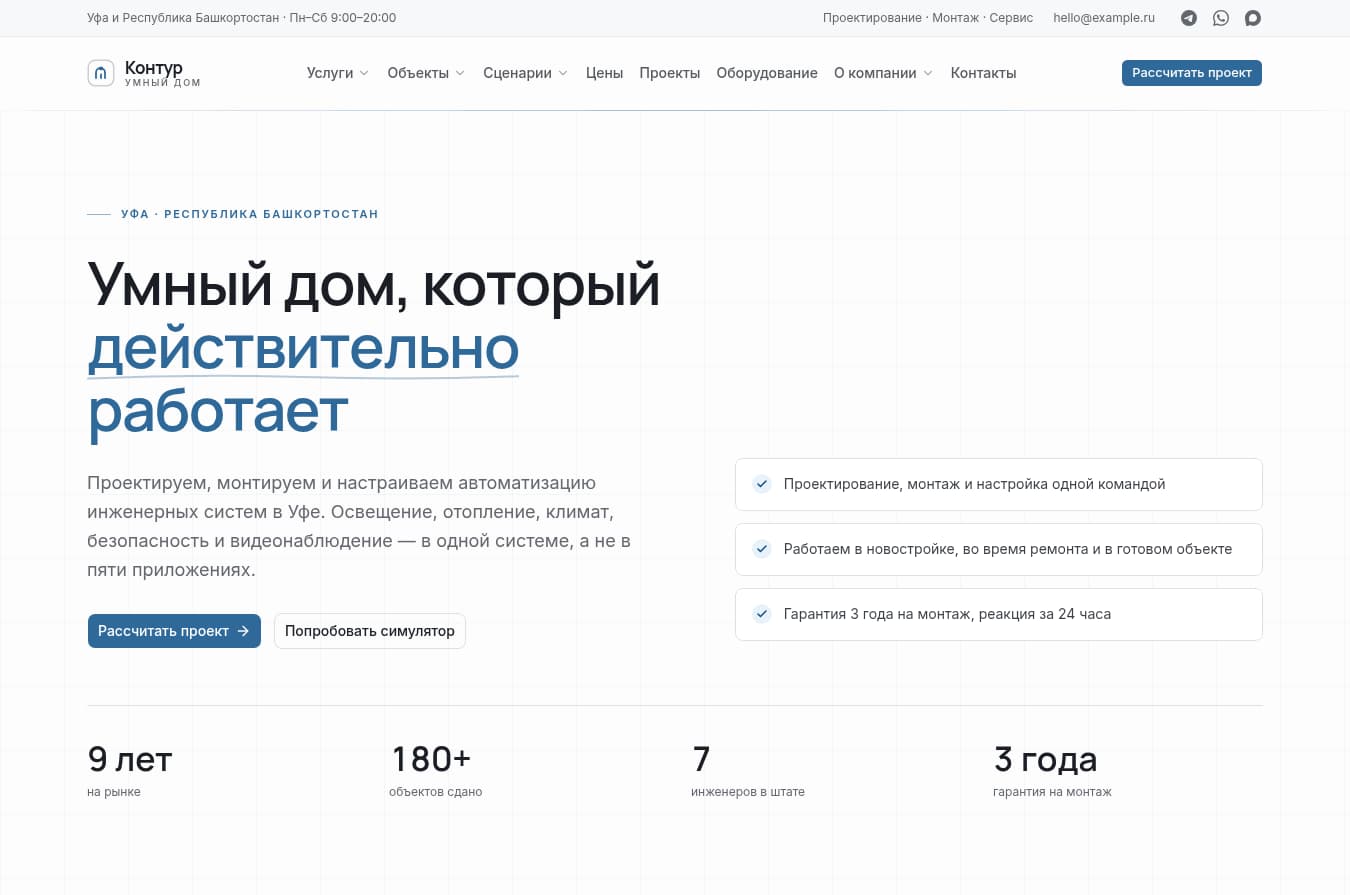
Task: Click the checkmark beside Работаем в новостройке
Action: coord(762,549)
